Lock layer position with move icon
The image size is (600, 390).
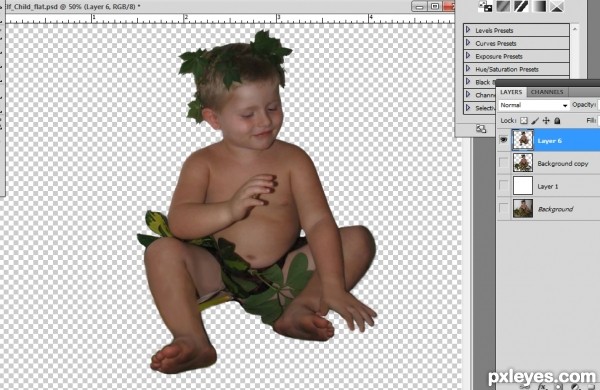coord(546,121)
